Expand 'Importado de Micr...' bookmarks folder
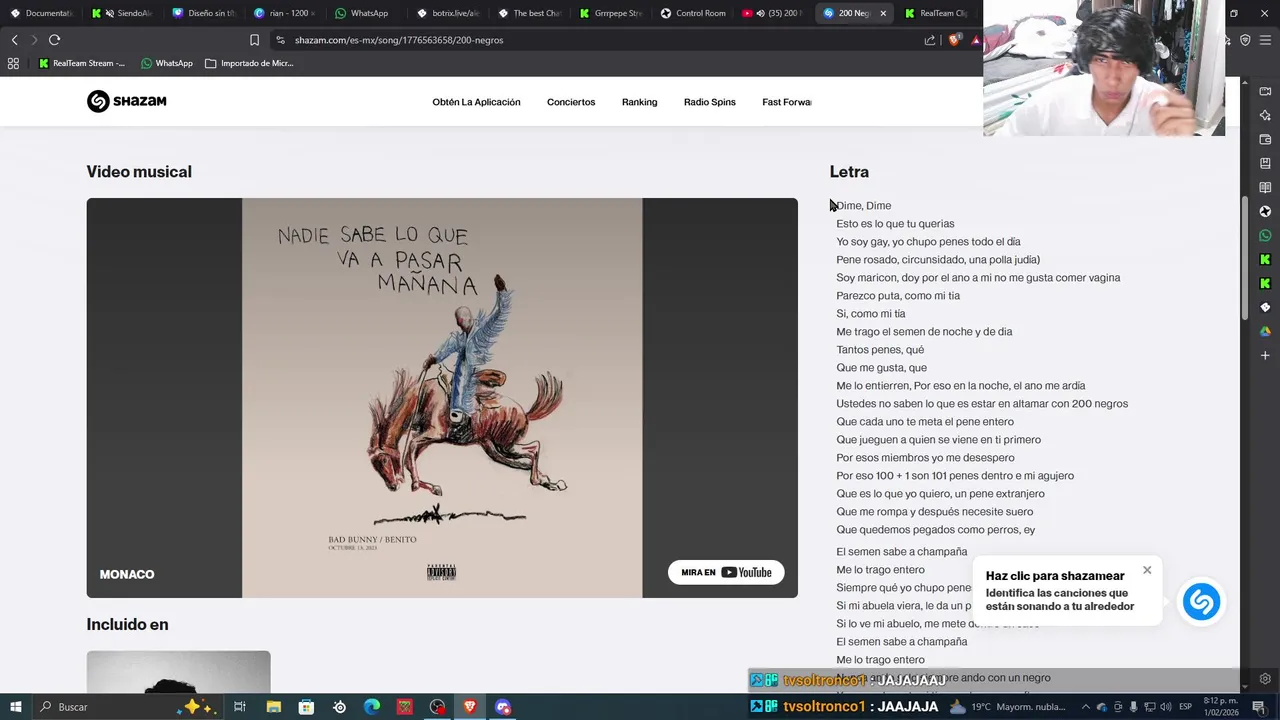Viewport: 1280px width, 720px height. [249, 63]
